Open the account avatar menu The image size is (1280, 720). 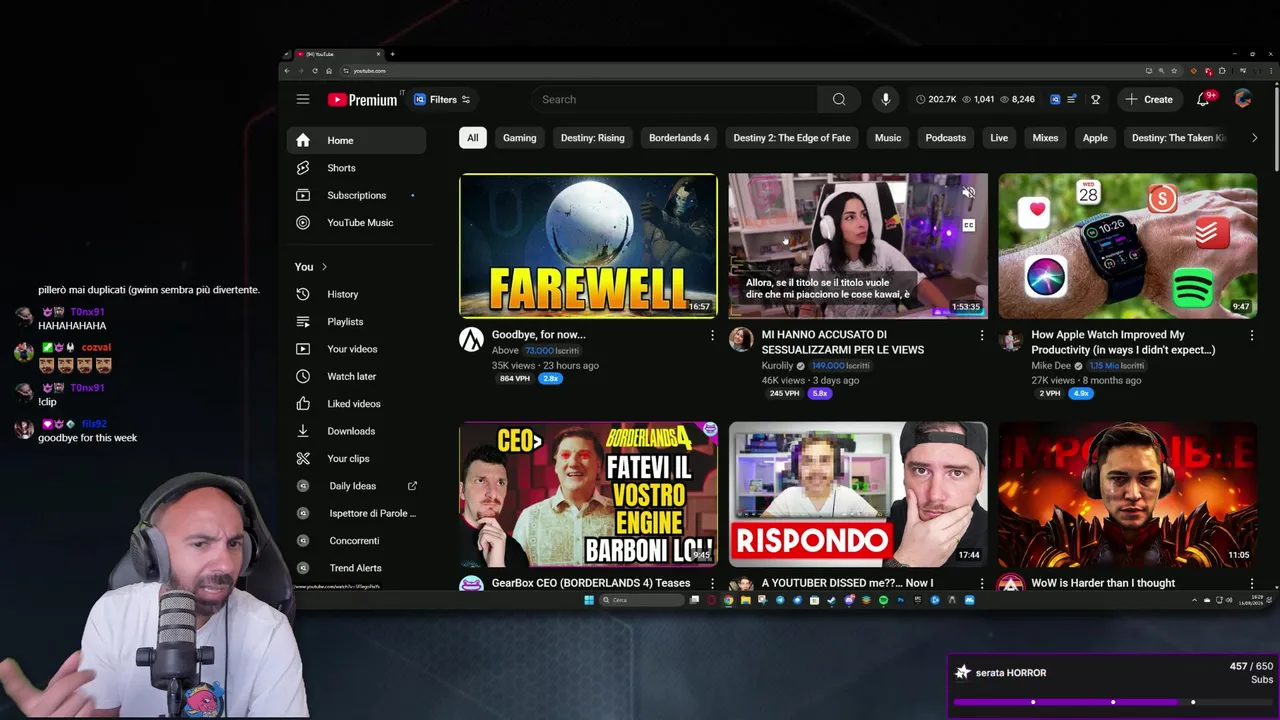[1243, 99]
